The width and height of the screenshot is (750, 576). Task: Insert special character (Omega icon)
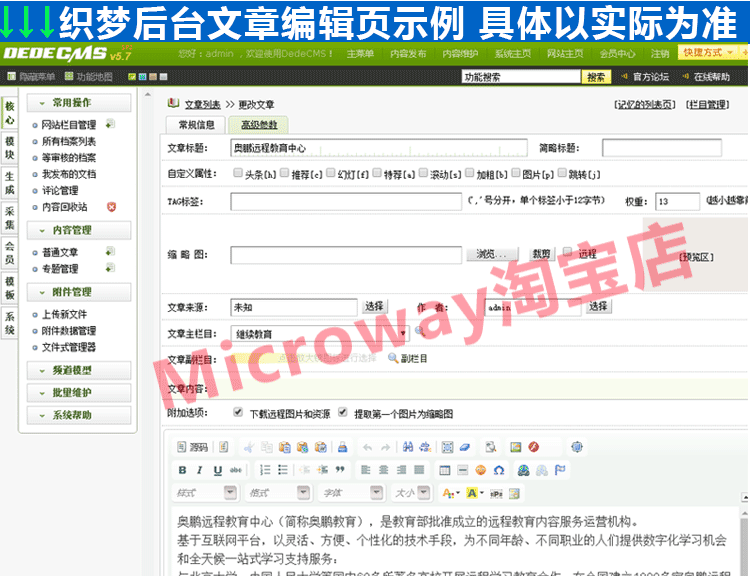(x=499, y=470)
